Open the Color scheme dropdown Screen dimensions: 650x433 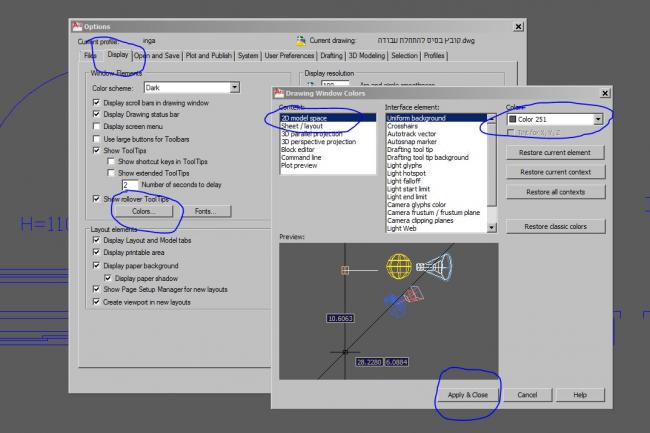pyautogui.click(x=235, y=87)
